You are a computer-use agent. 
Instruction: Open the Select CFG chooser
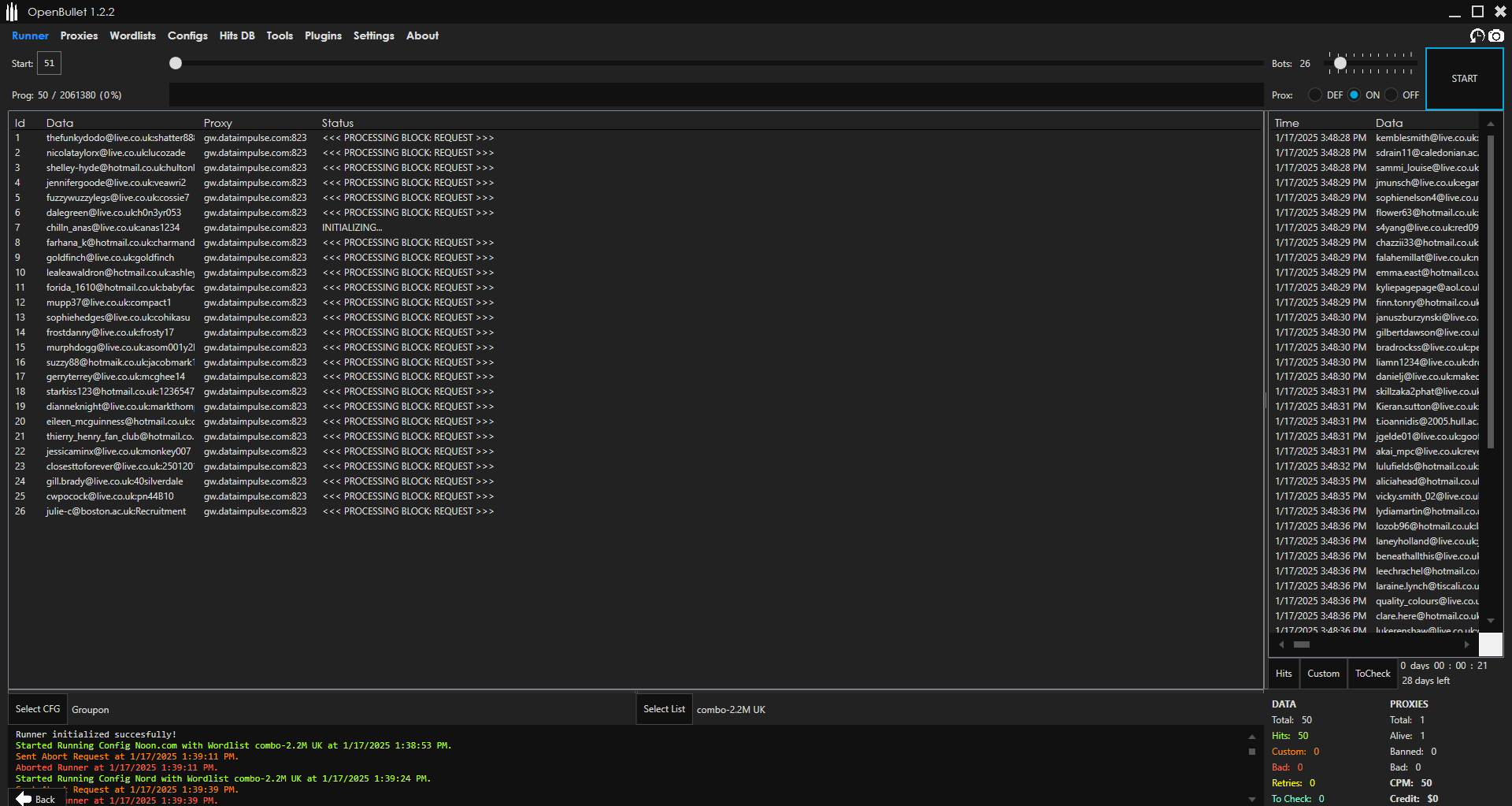pyautogui.click(x=38, y=709)
